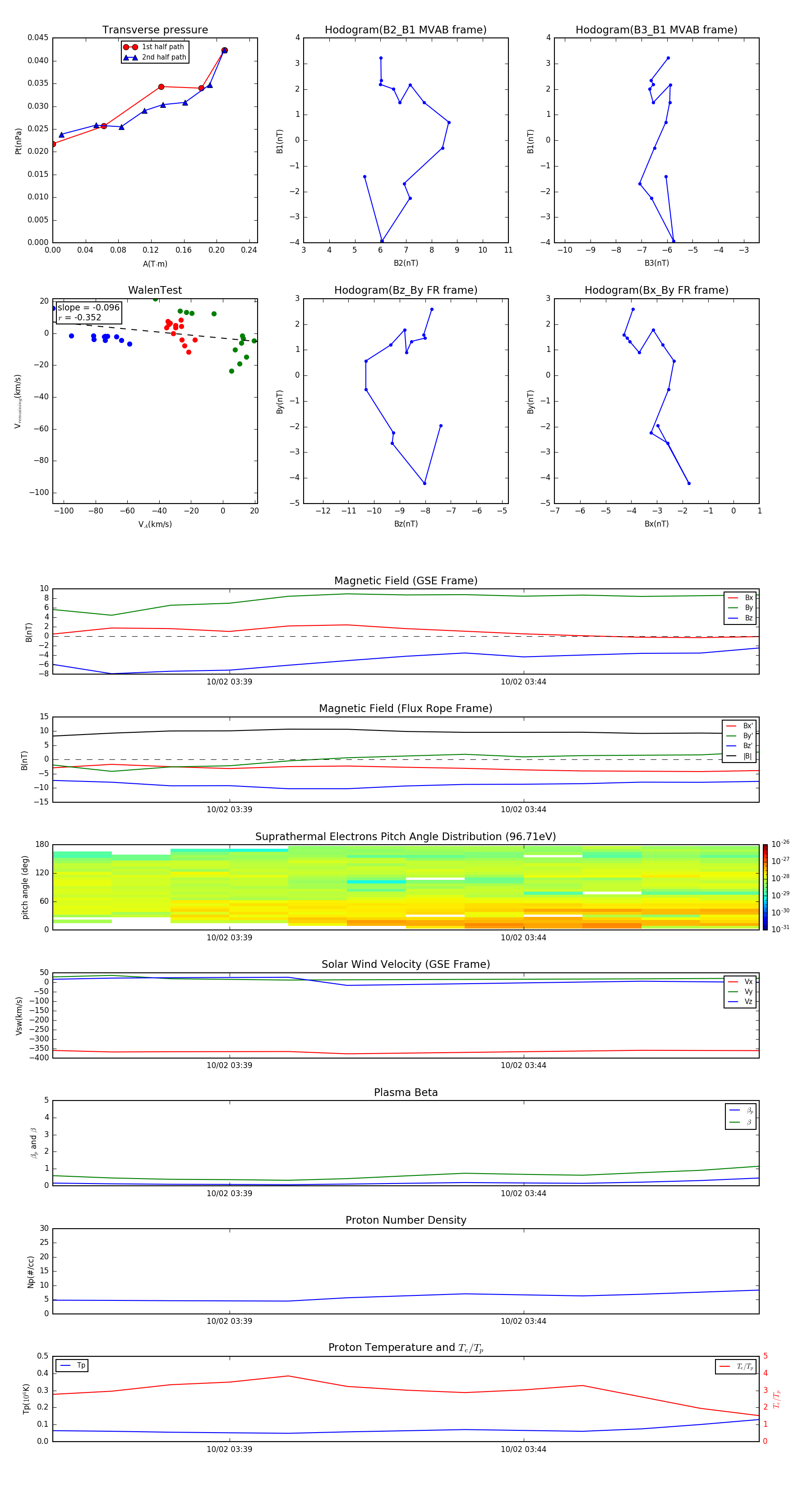Click the 'A(T·m)' x-axis label
This screenshot has height=1489, width=812.
tap(155, 264)
